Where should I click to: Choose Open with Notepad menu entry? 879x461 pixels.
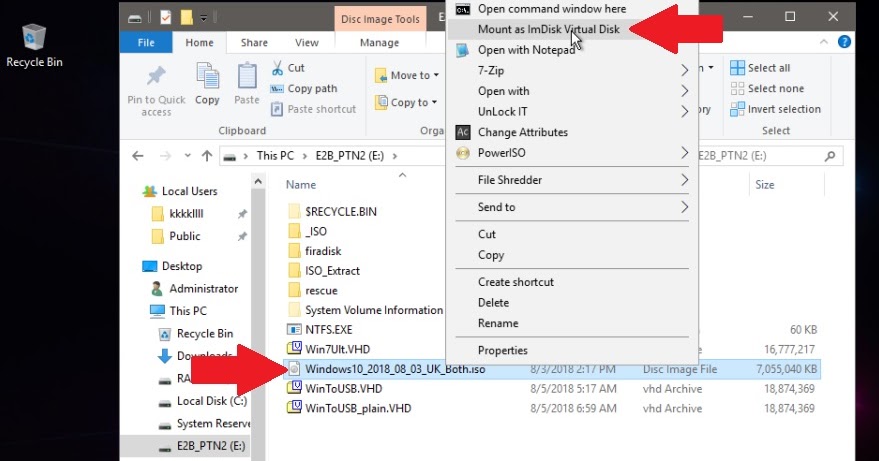pos(572,50)
